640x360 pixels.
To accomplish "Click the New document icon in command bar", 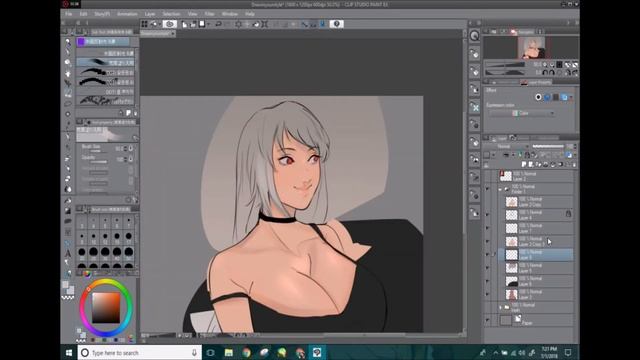I will point(184,24).
